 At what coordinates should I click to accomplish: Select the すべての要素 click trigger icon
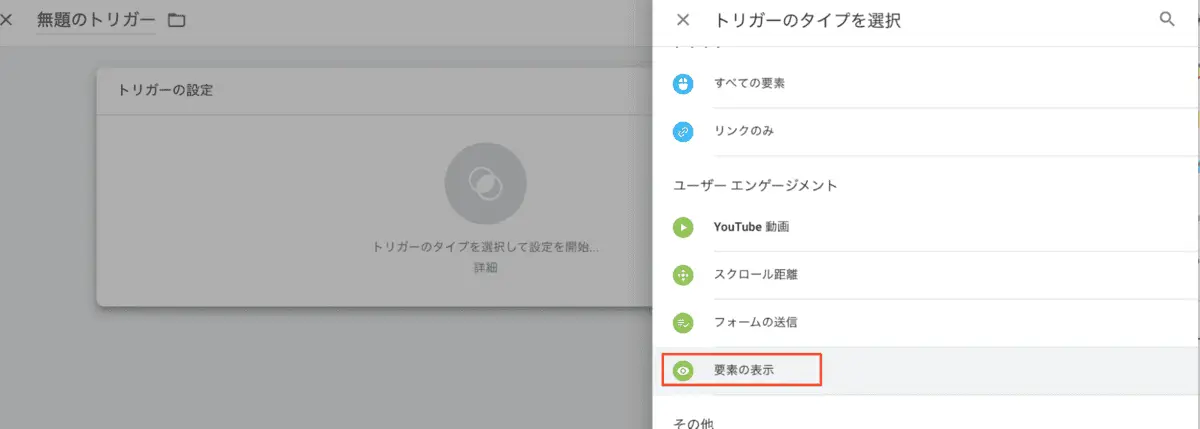(683, 84)
